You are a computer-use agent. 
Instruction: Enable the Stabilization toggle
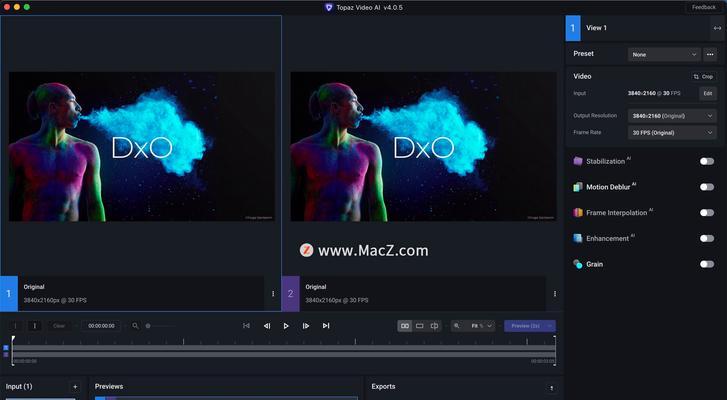point(707,161)
